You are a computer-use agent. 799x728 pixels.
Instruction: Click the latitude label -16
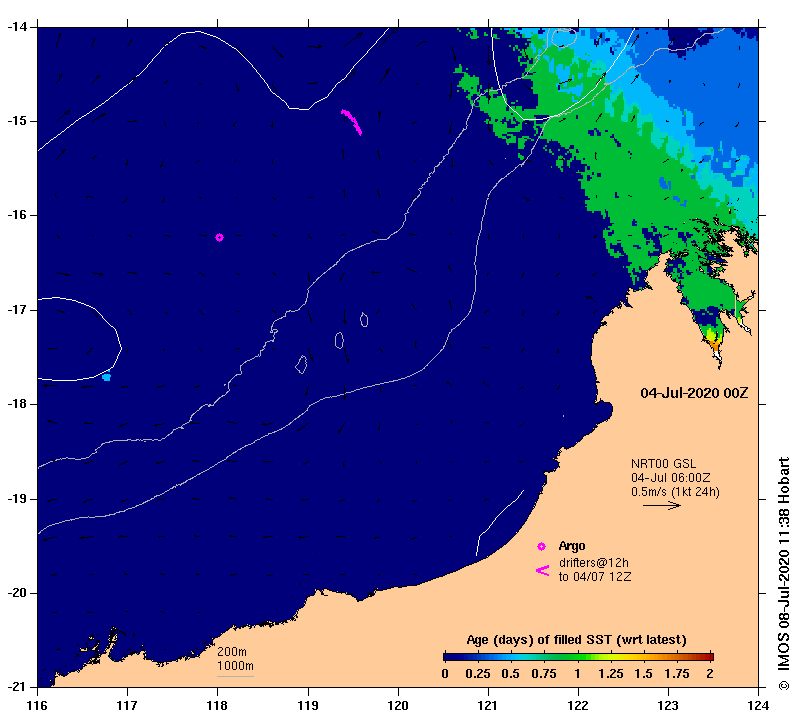point(15,215)
